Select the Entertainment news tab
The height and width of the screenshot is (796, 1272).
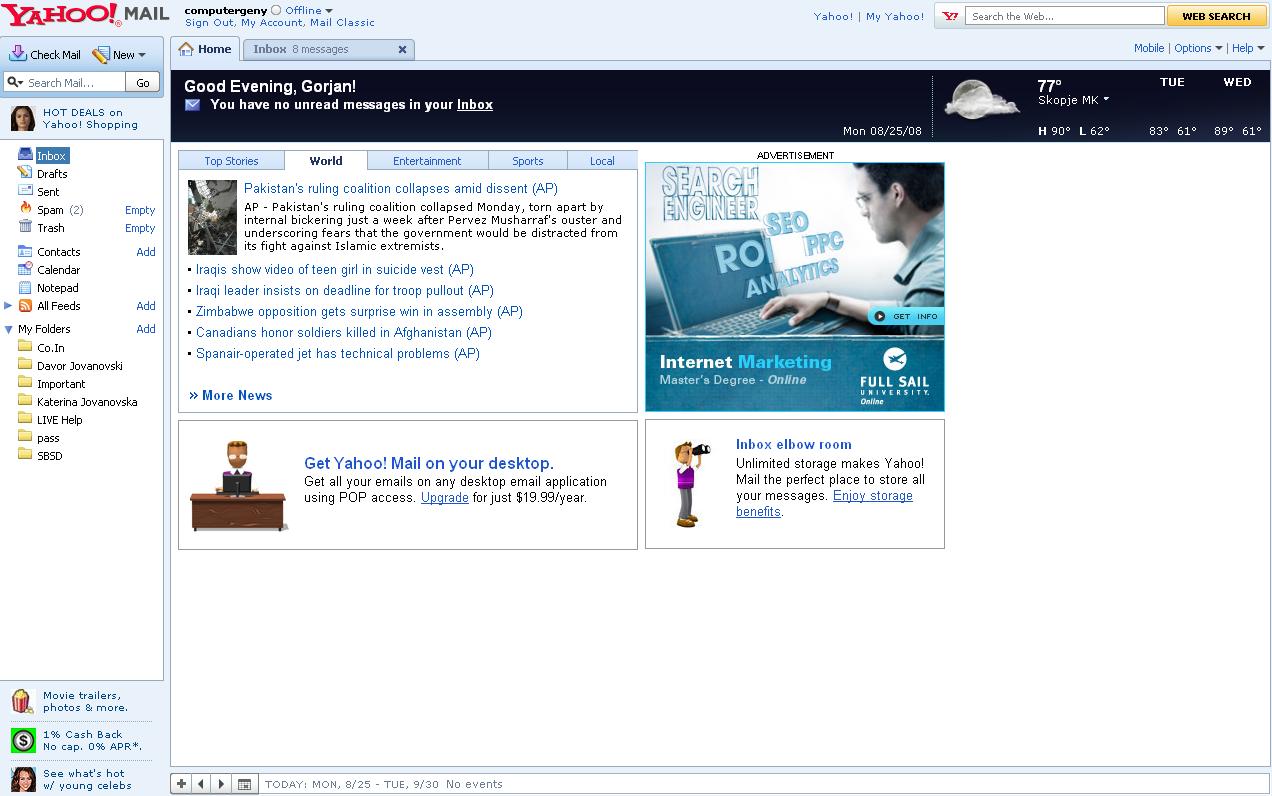[427, 161]
